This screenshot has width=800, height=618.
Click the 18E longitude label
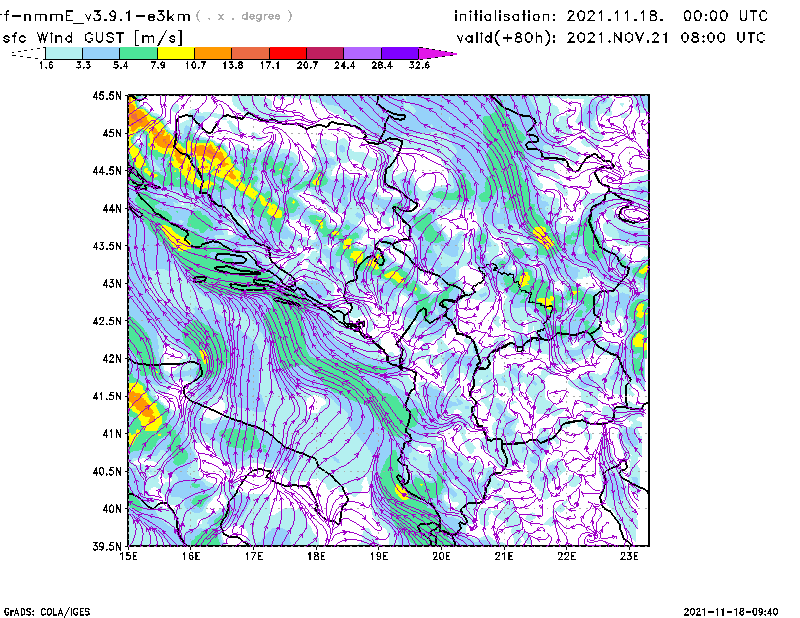click(316, 556)
